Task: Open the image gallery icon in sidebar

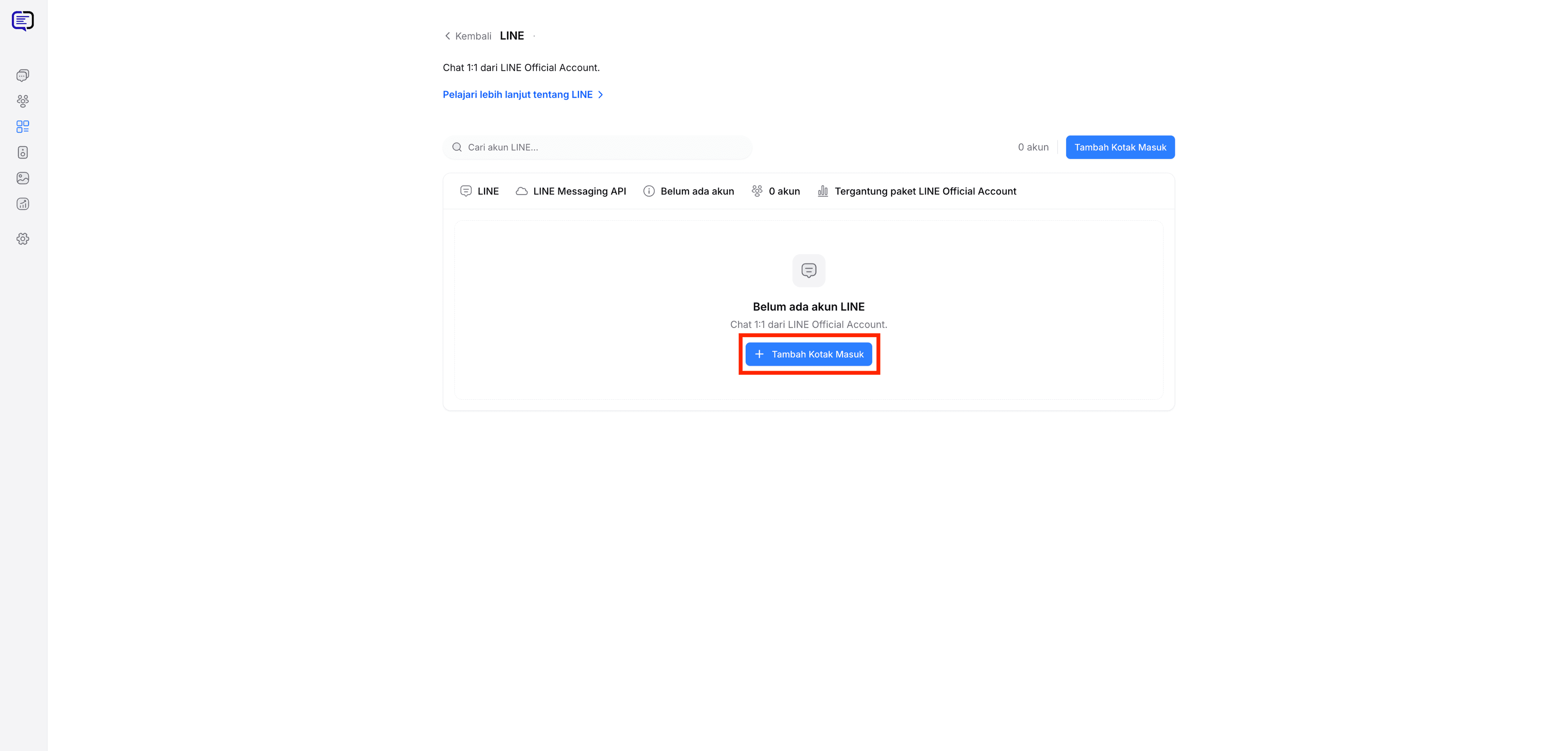Action: (x=22, y=178)
